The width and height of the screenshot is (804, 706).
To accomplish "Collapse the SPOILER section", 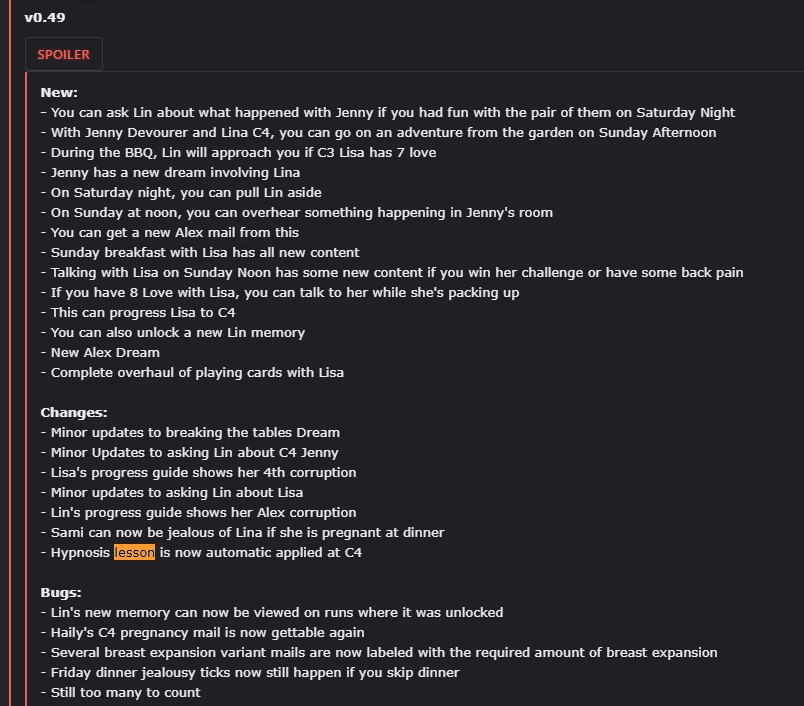I will point(63,54).
